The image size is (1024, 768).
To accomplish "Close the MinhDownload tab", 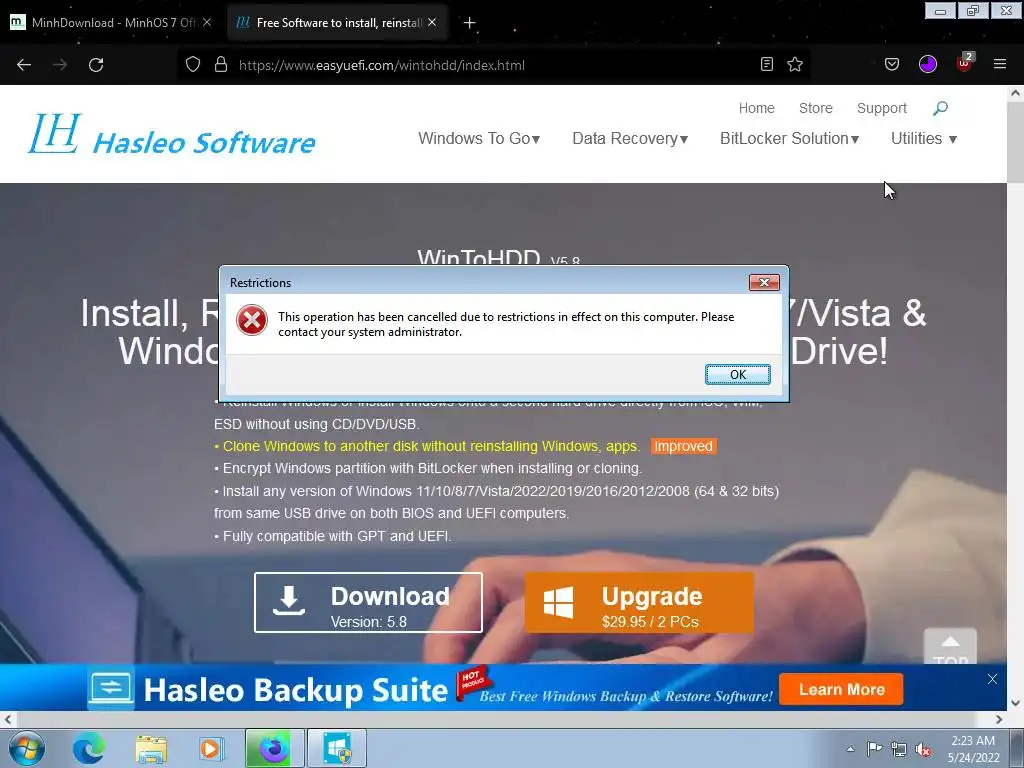I will [x=207, y=22].
